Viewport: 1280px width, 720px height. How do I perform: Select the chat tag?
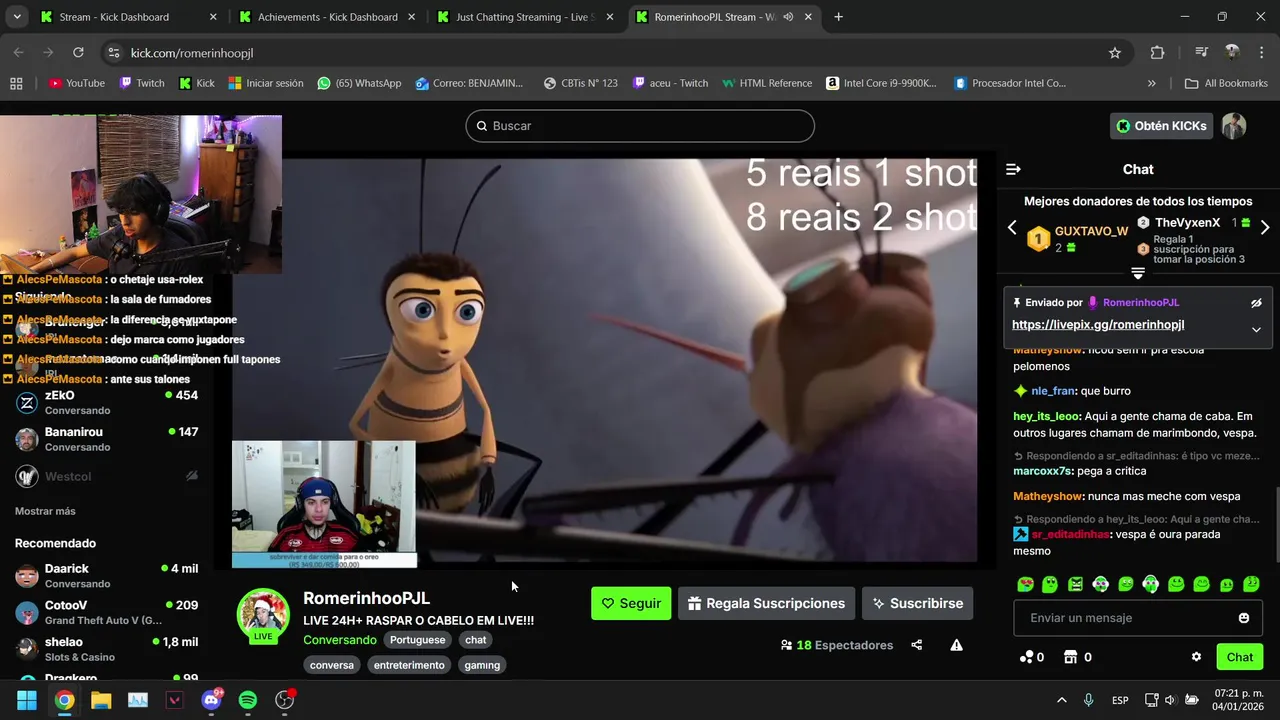476,640
